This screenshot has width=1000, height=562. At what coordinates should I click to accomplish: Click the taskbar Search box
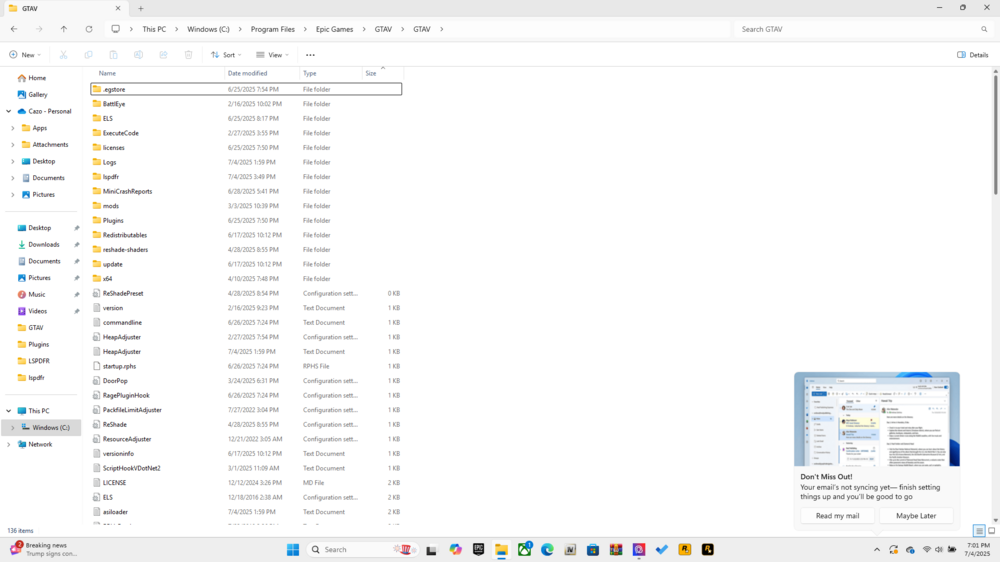click(x=364, y=549)
